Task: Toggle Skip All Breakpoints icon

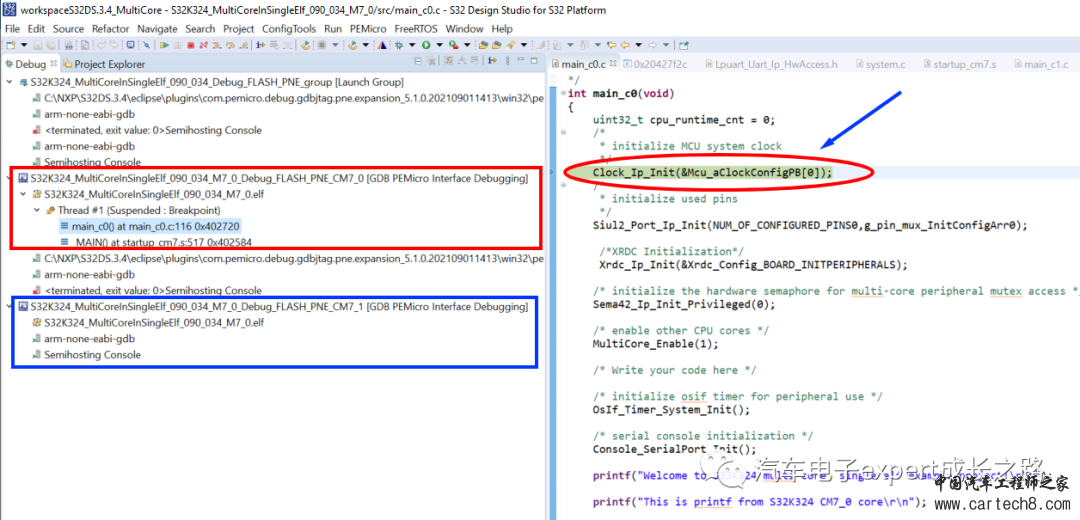Action: click(x=146, y=45)
